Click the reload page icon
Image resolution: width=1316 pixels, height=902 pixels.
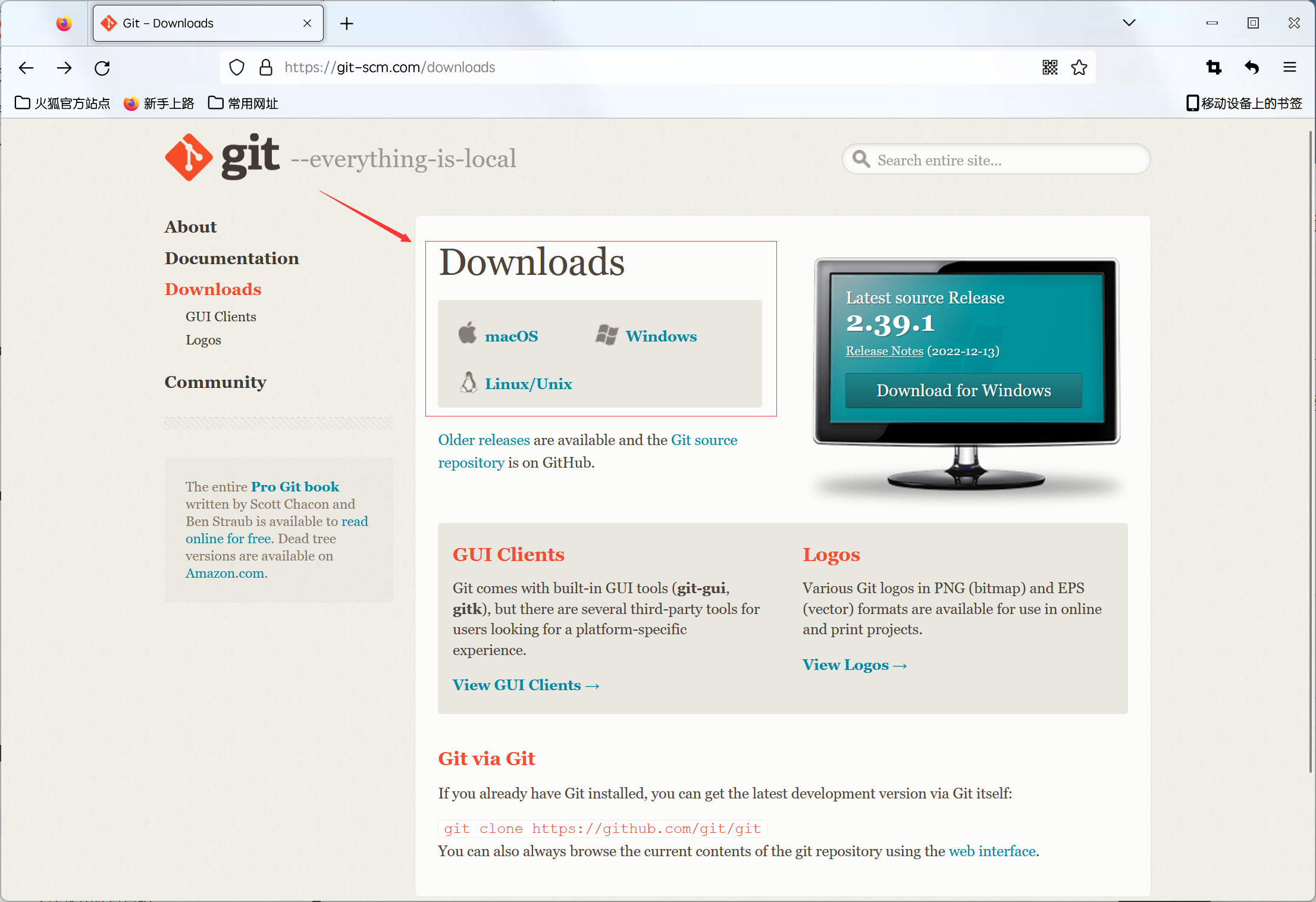[102, 68]
